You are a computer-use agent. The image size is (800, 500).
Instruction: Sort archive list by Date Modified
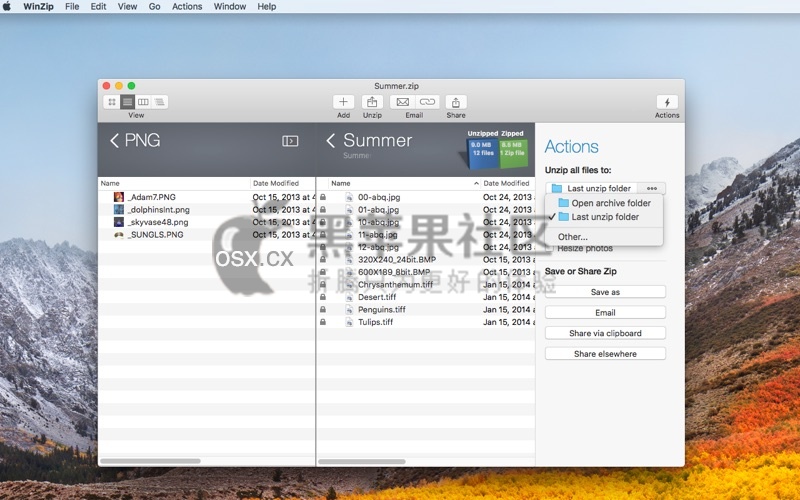(x=507, y=183)
